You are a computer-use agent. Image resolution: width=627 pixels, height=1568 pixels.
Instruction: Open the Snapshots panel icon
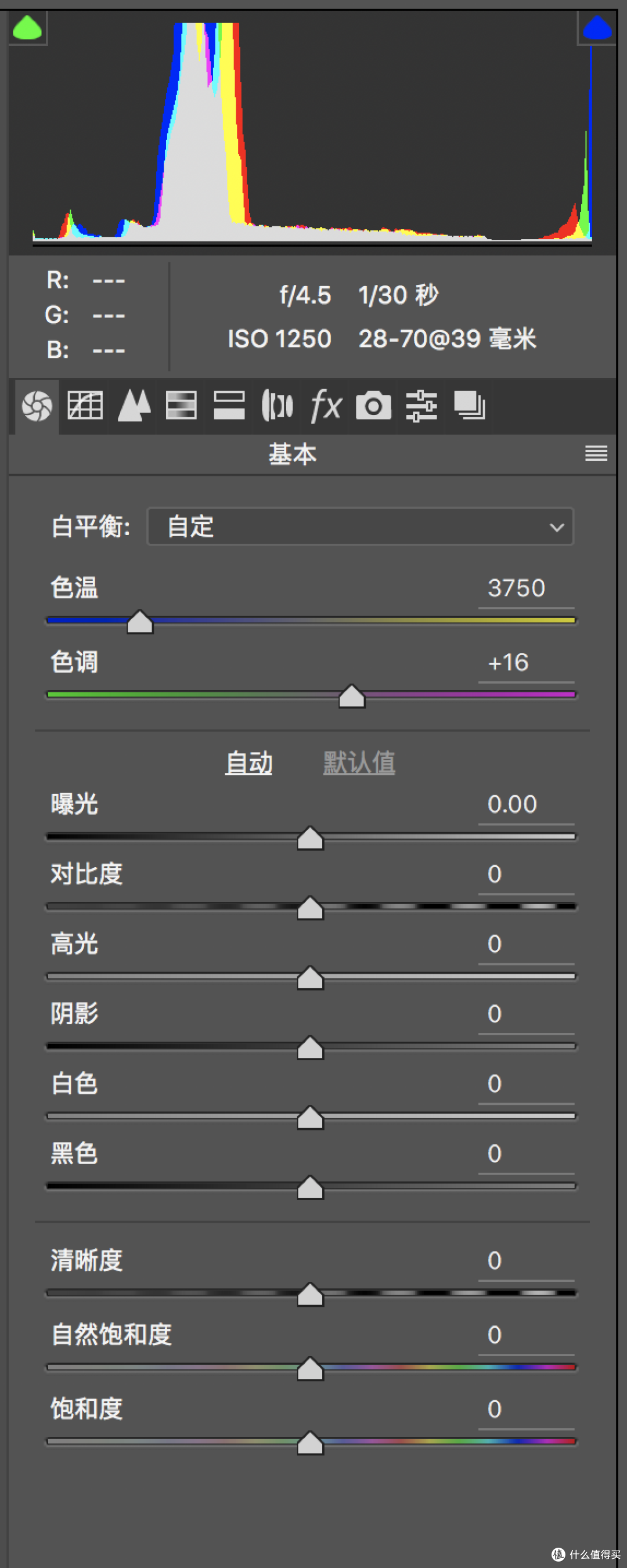pos(469,406)
